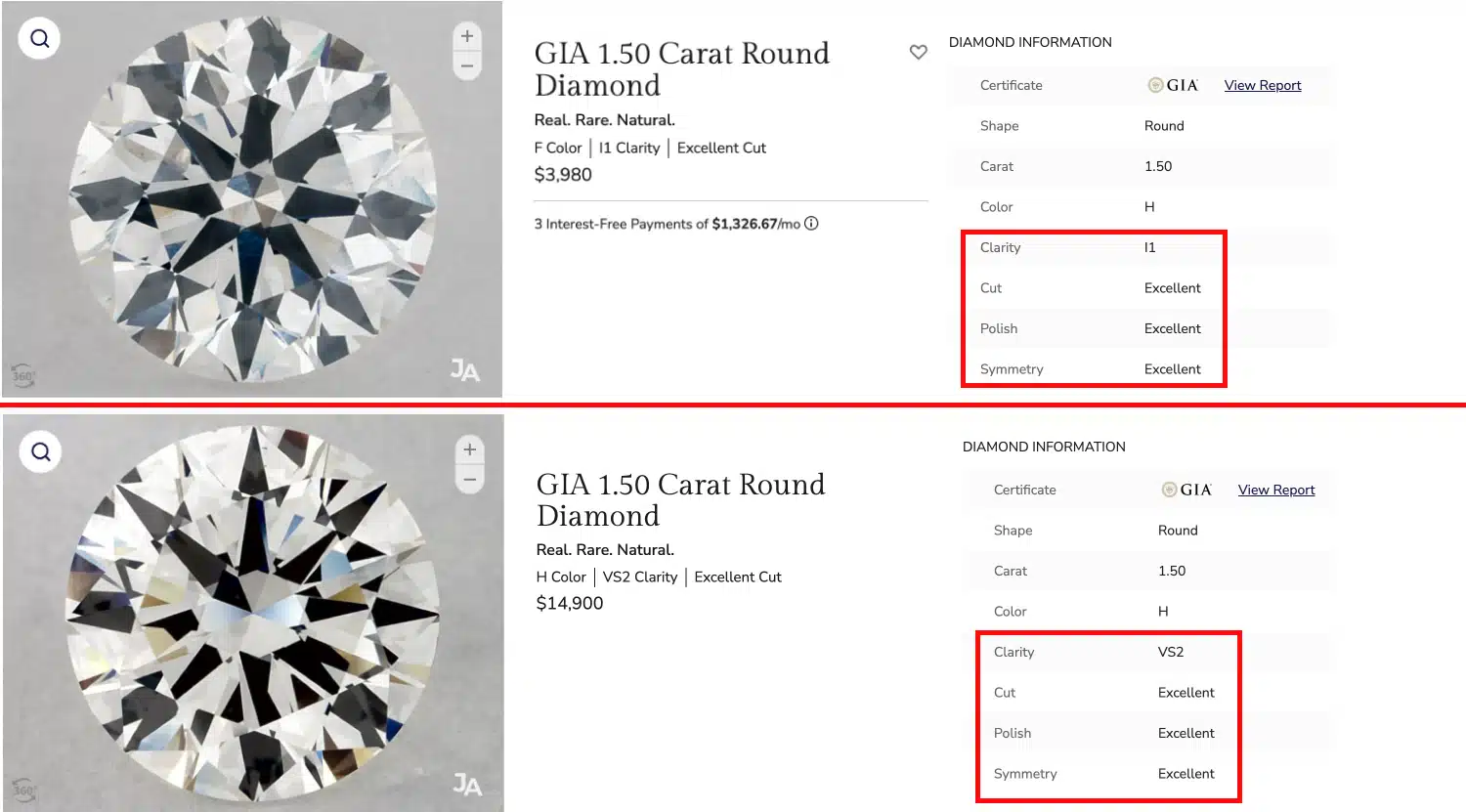This screenshot has height=812, width=1466.
Task: Click the top GIA 1.50 Carat Round Diamond title
Action: click(682, 68)
